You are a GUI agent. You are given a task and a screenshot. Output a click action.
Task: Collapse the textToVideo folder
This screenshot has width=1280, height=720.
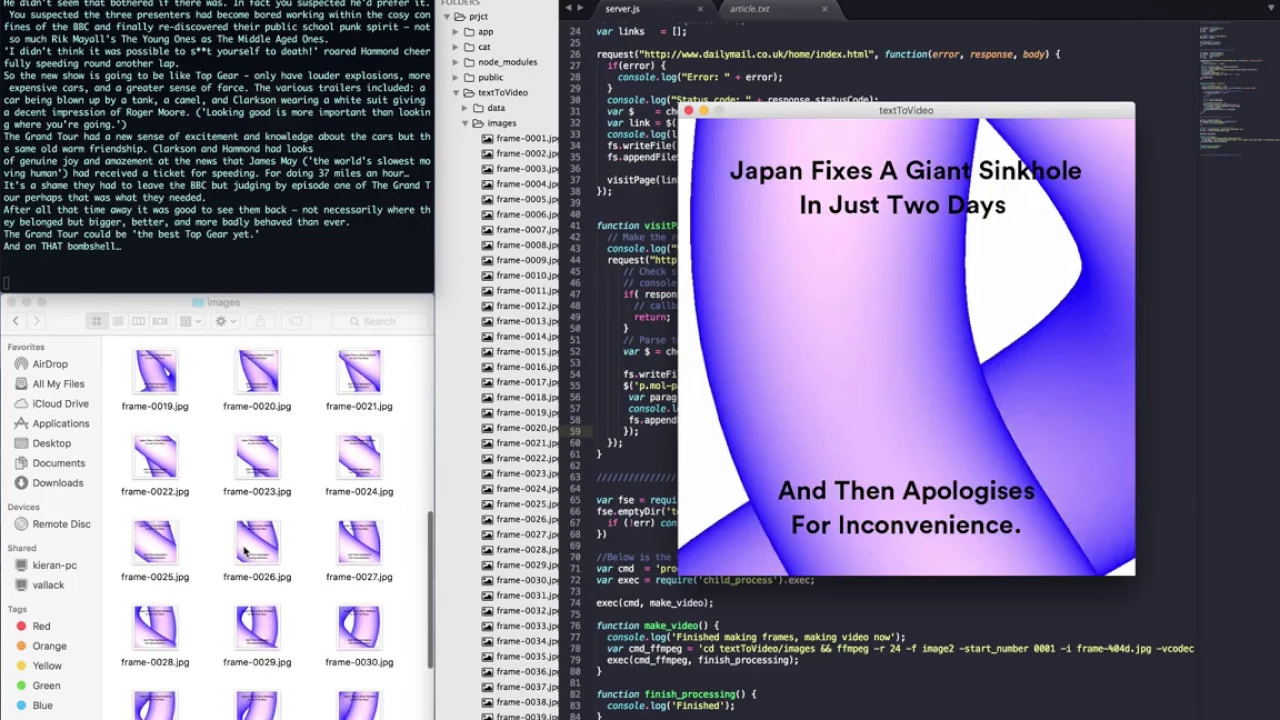[x=456, y=93]
